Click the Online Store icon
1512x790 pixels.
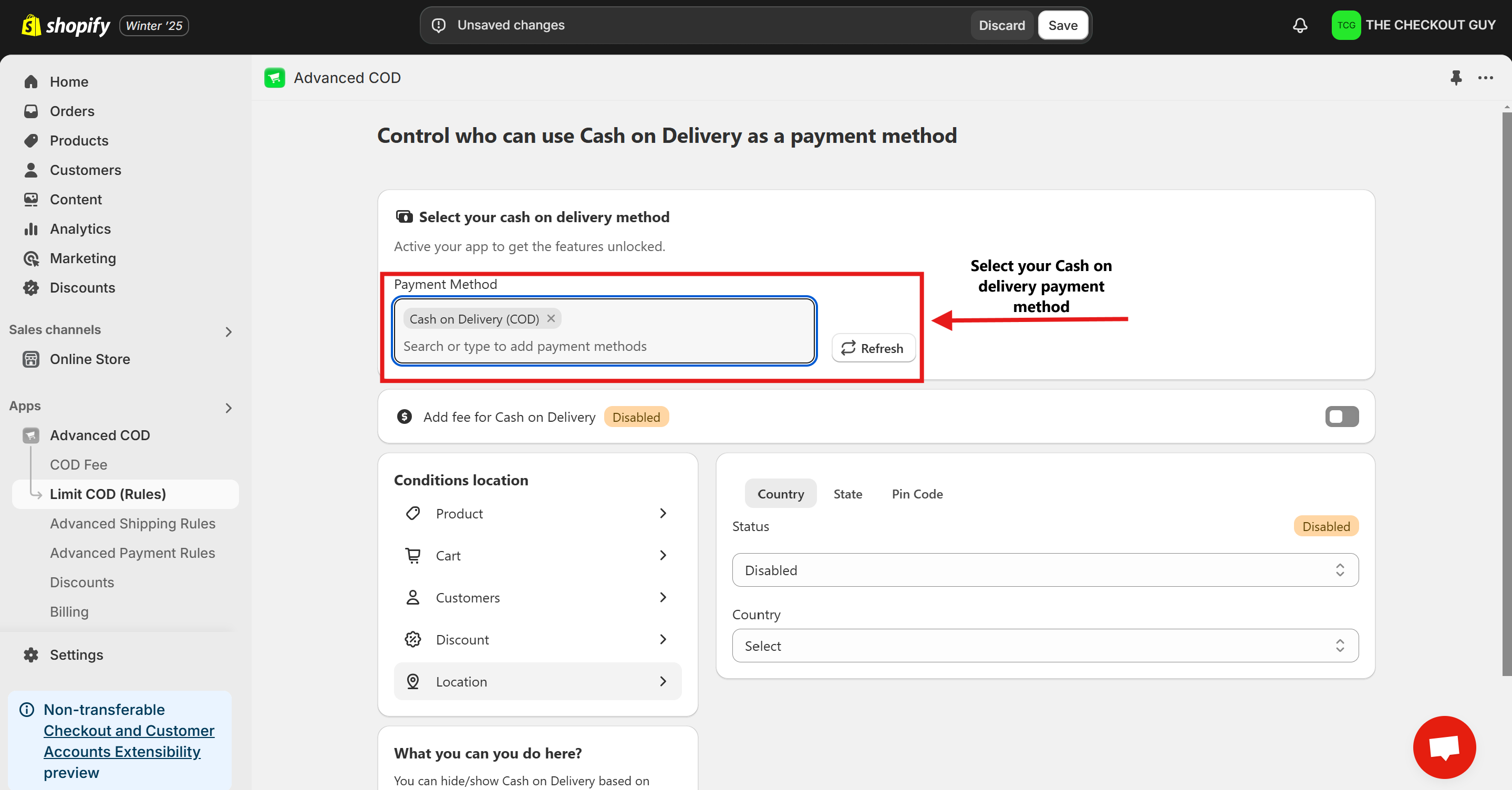(31, 359)
